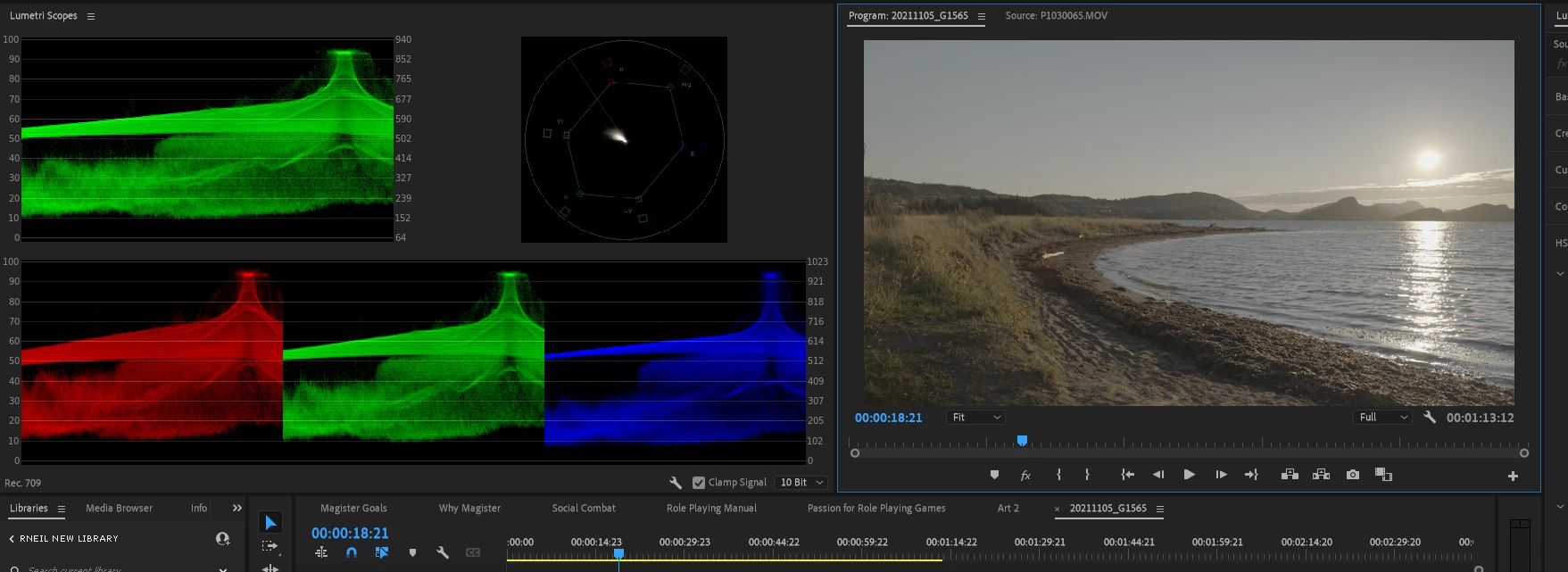Open the Full playback resolution dropdown
The height and width of the screenshot is (572, 1568).
[x=1383, y=418]
